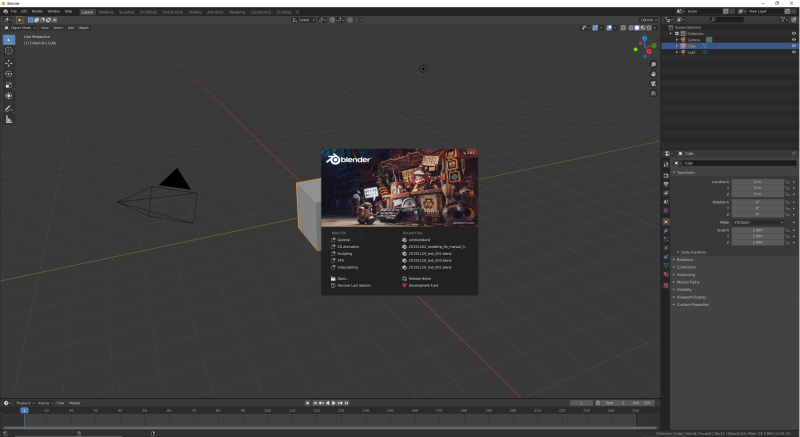Image resolution: width=800 pixels, height=437 pixels.
Task: Toggle visibility of the Light object
Action: (793, 52)
